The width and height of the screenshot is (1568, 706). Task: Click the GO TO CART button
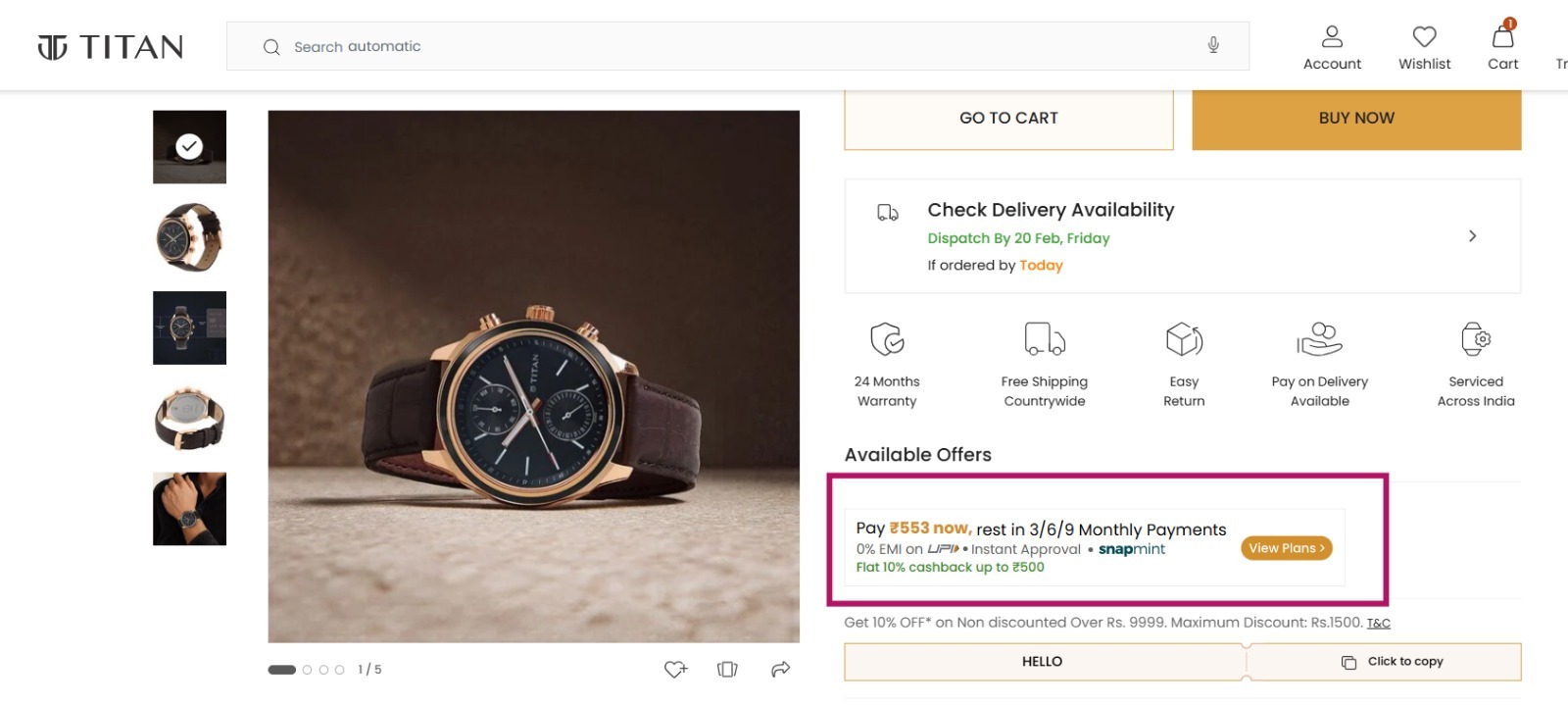[1008, 119]
